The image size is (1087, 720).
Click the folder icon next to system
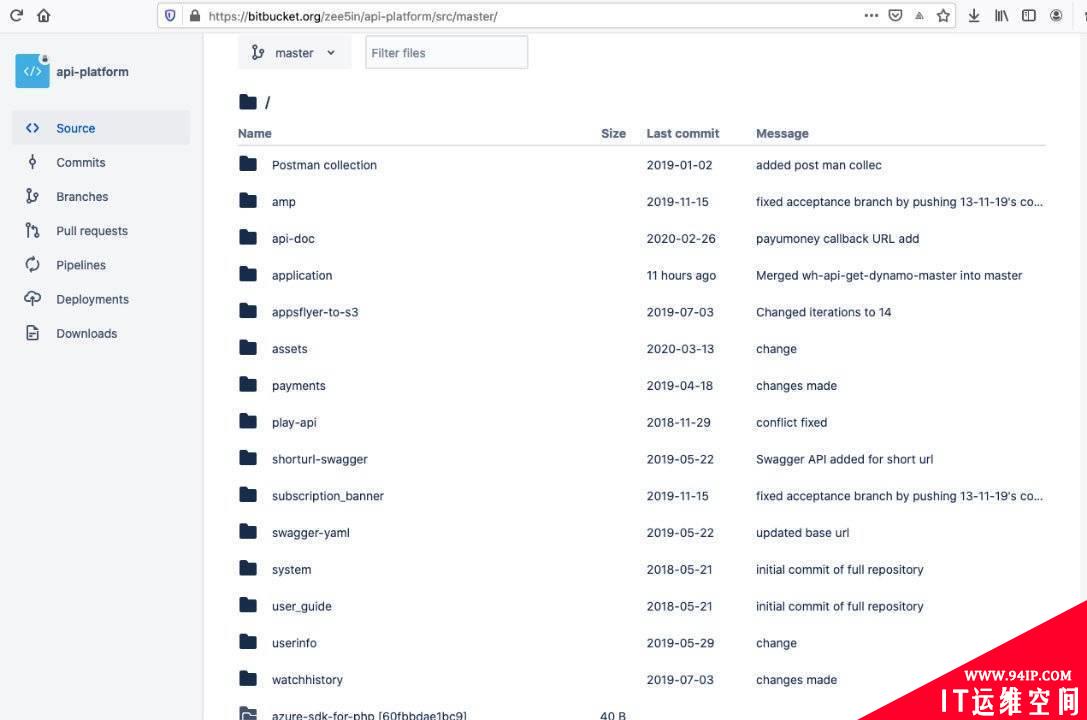(247, 568)
